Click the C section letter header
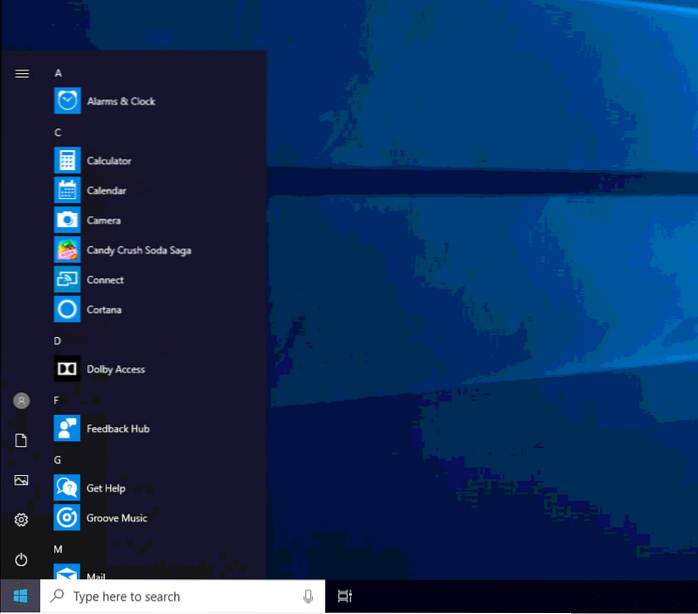Viewport: 698px width, 614px height. [58, 132]
